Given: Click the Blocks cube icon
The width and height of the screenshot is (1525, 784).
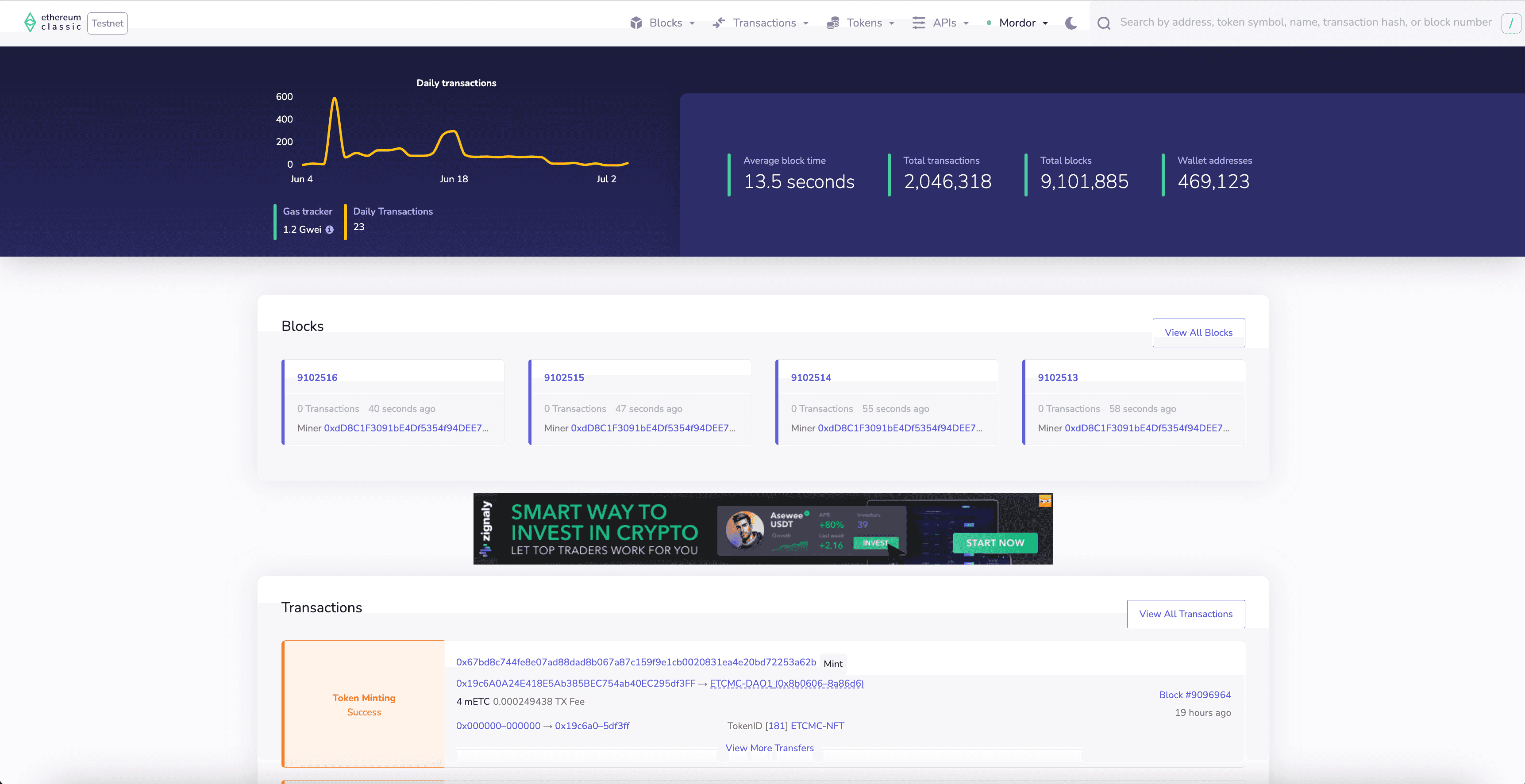Looking at the screenshot, I should pyautogui.click(x=636, y=23).
